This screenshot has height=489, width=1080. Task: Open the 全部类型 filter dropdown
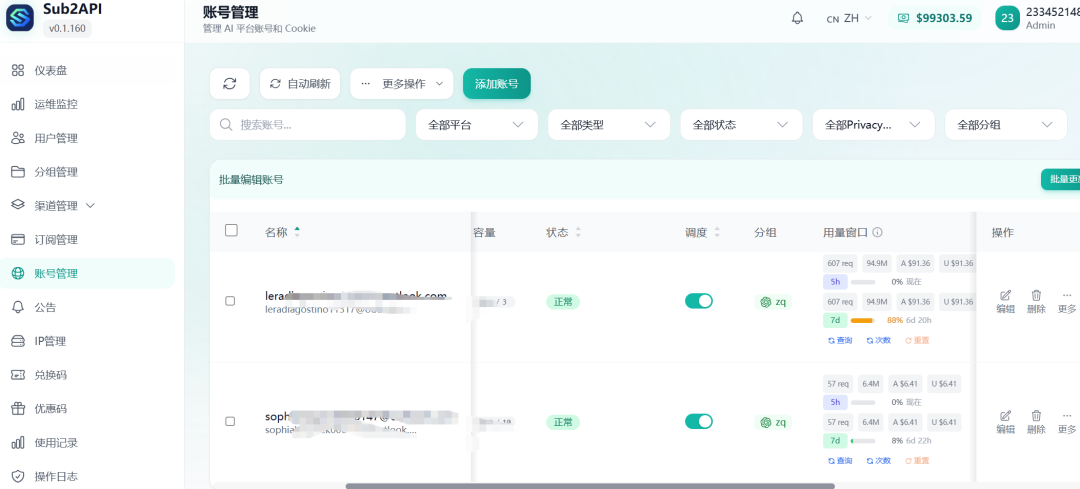click(609, 125)
